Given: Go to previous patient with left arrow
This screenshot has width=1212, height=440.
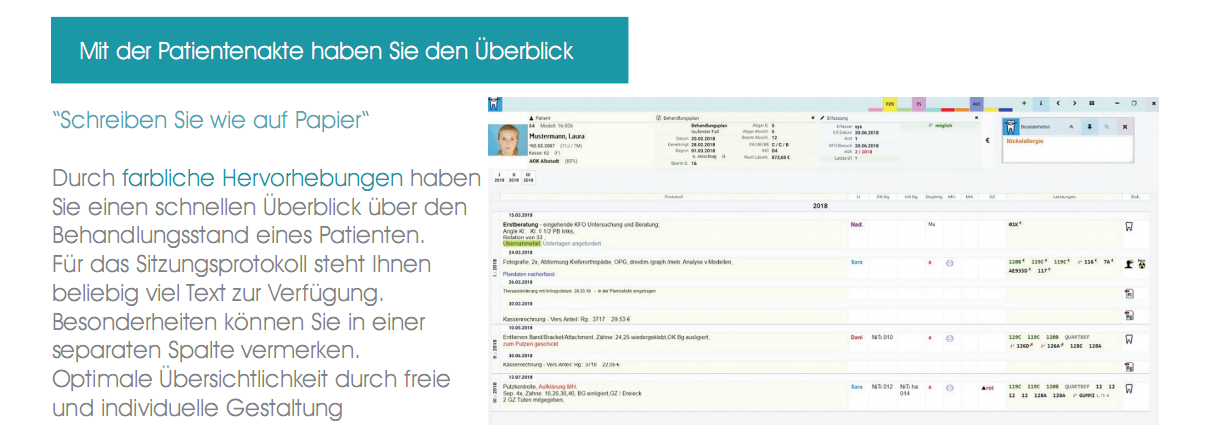Looking at the screenshot, I should (x=1058, y=103).
